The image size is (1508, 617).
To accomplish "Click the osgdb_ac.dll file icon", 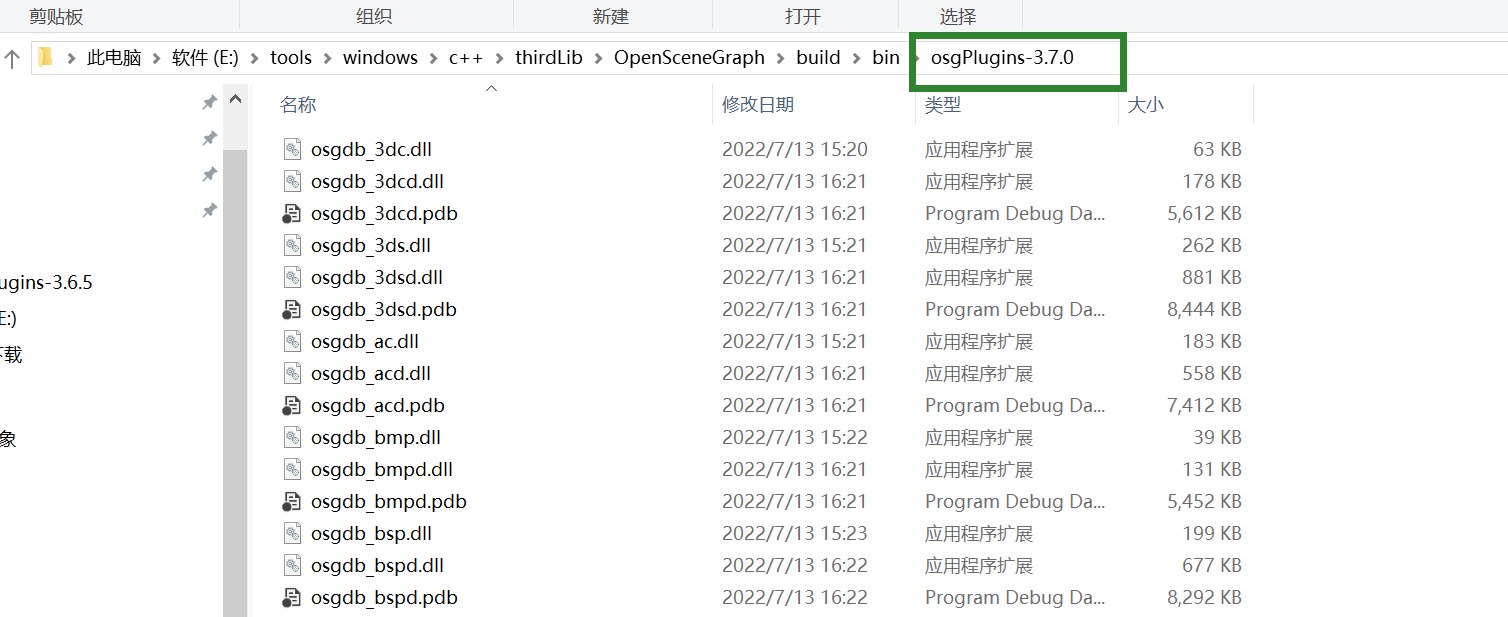I will click(x=292, y=342).
